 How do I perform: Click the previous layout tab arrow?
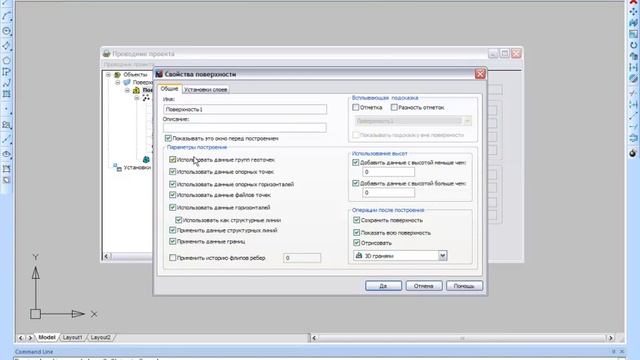click(x=21, y=338)
